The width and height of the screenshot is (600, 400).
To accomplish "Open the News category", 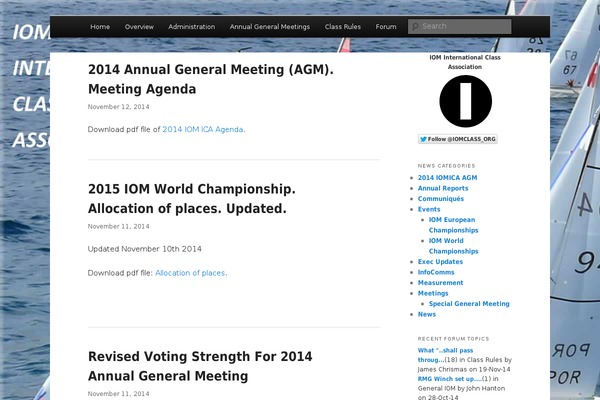I will (427, 314).
